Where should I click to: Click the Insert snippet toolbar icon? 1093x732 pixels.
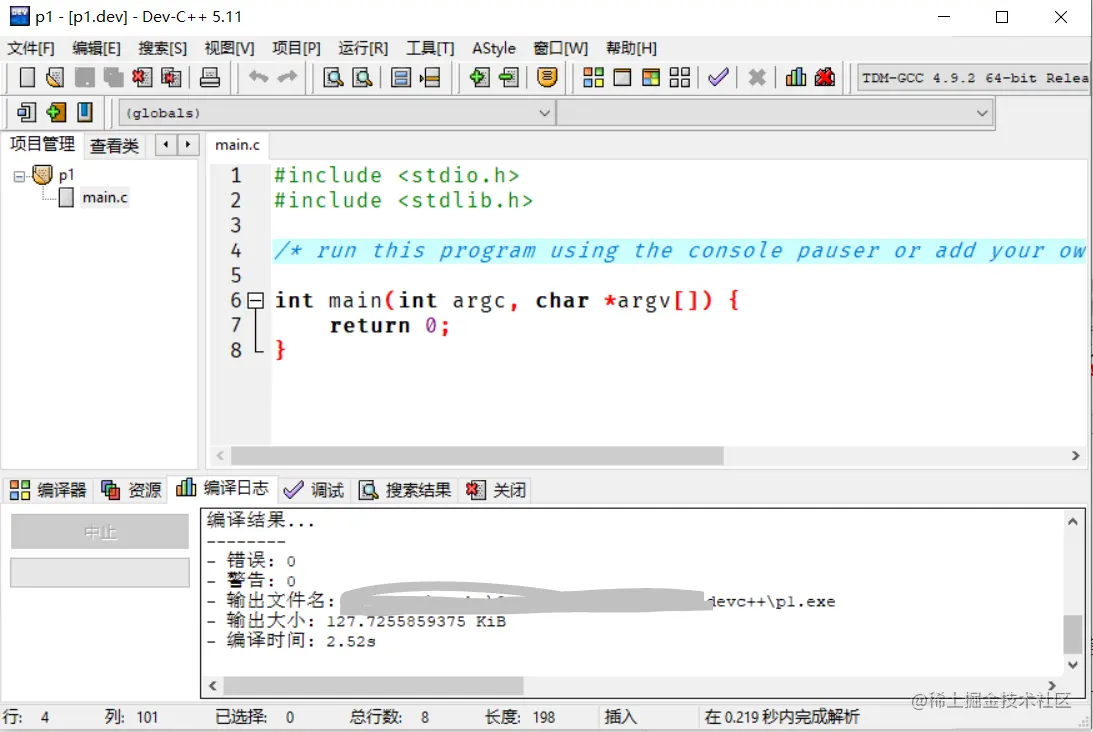pos(26,112)
